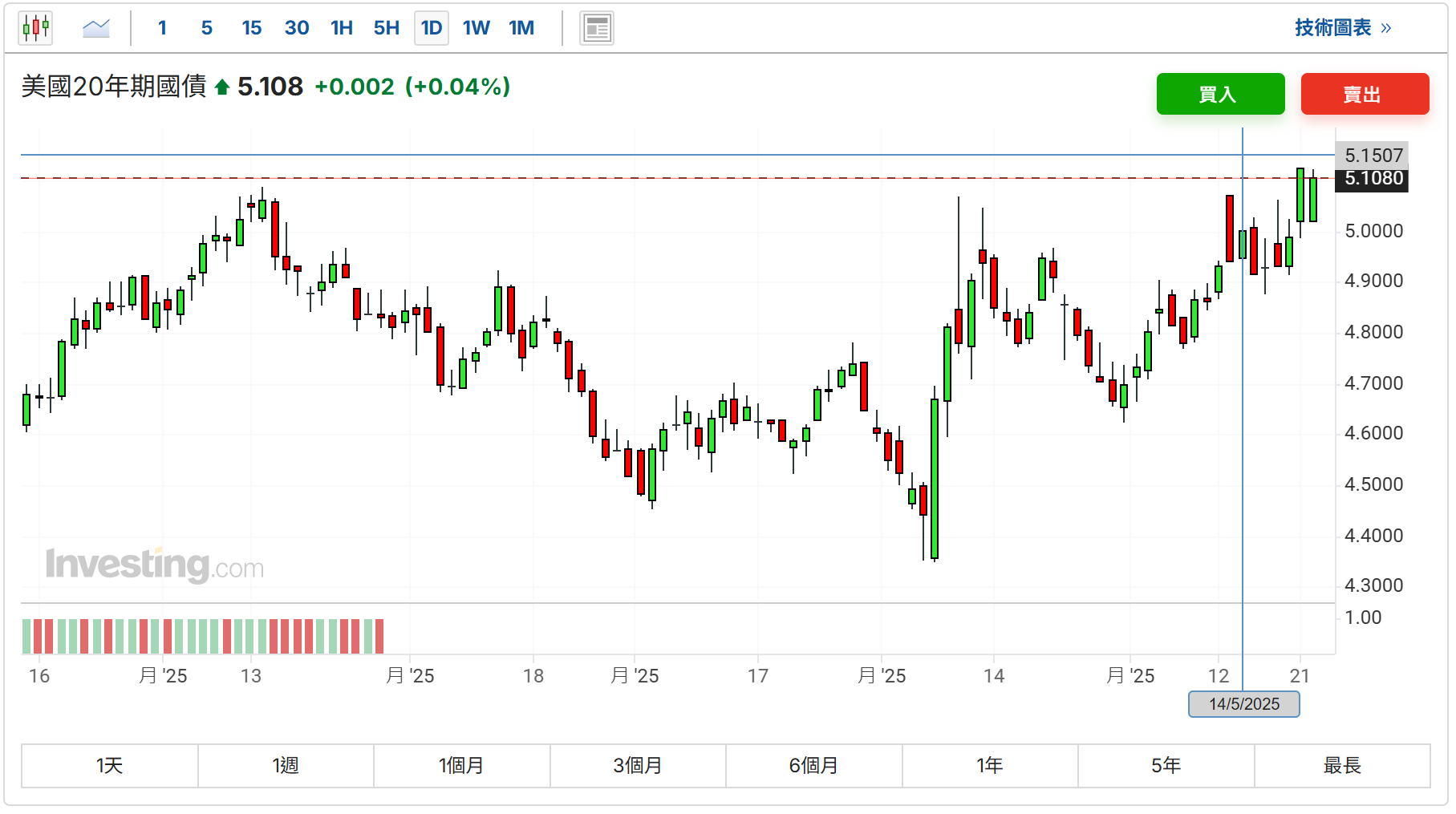Select the 15 minute interval

[x=252, y=28]
